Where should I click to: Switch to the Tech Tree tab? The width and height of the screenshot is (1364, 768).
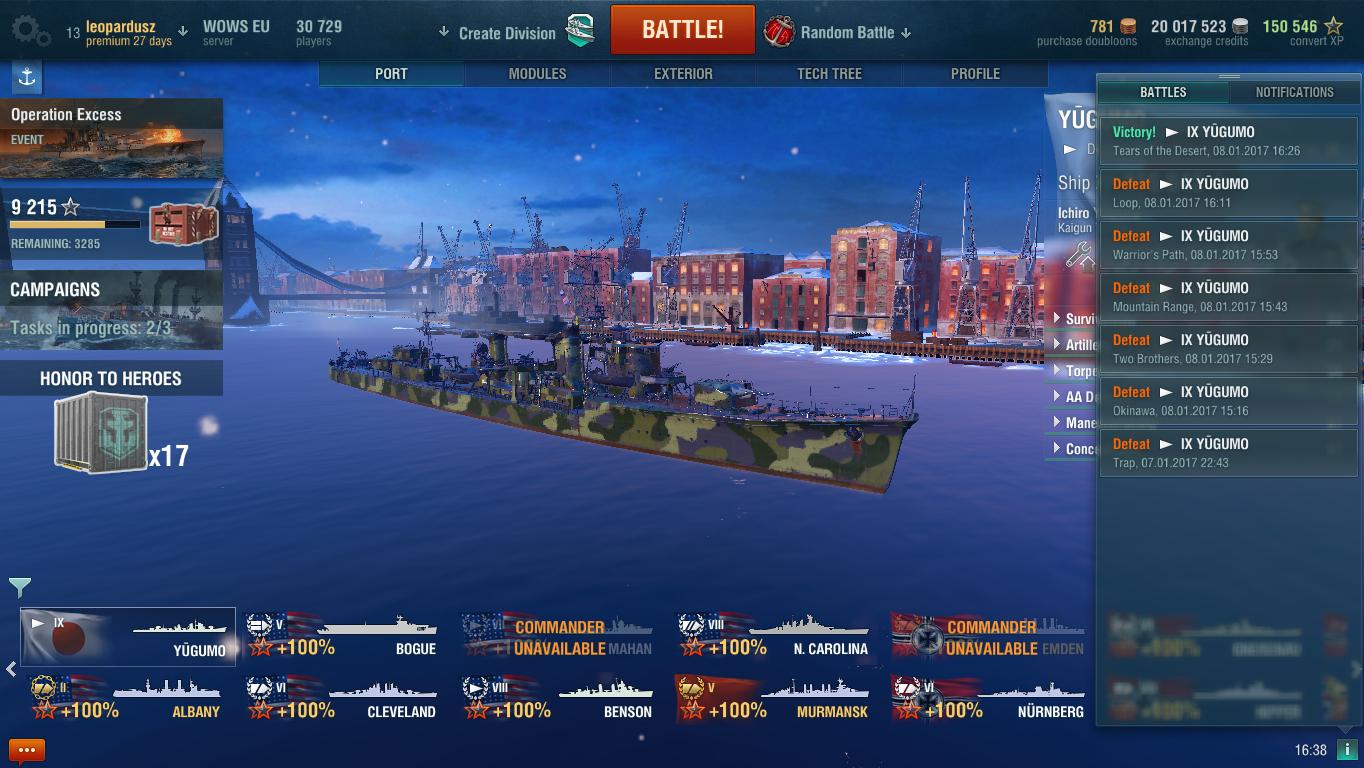click(829, 74)
